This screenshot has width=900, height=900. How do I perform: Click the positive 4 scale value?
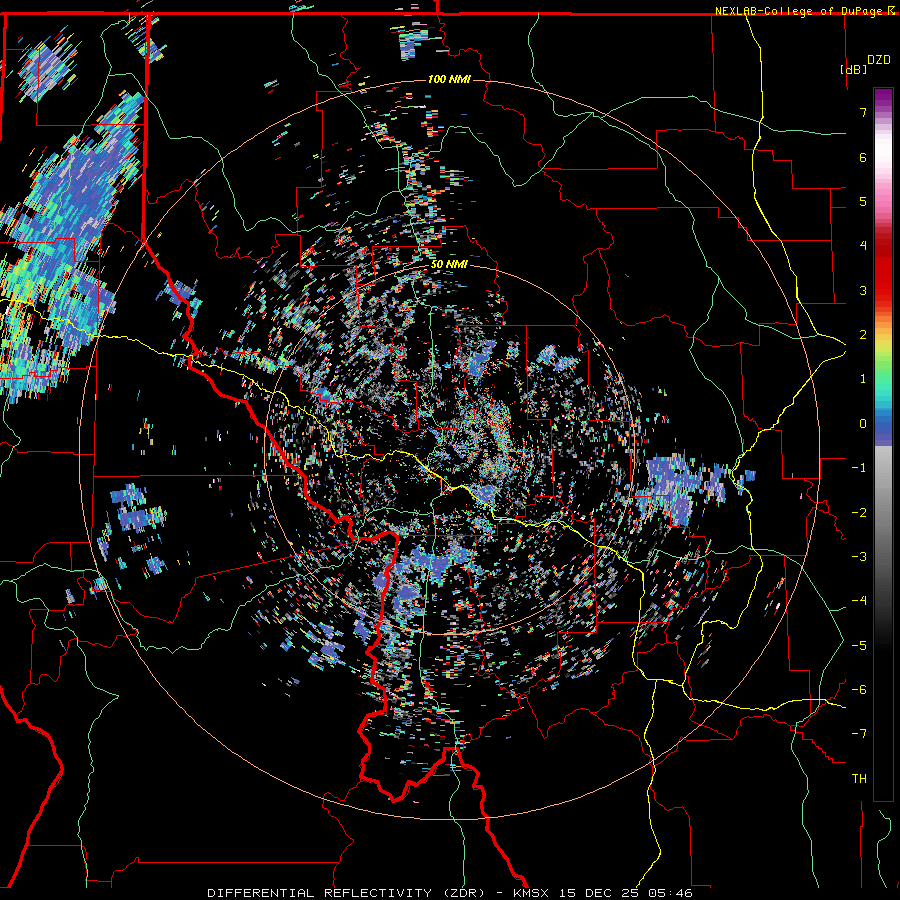coord(863,246)
